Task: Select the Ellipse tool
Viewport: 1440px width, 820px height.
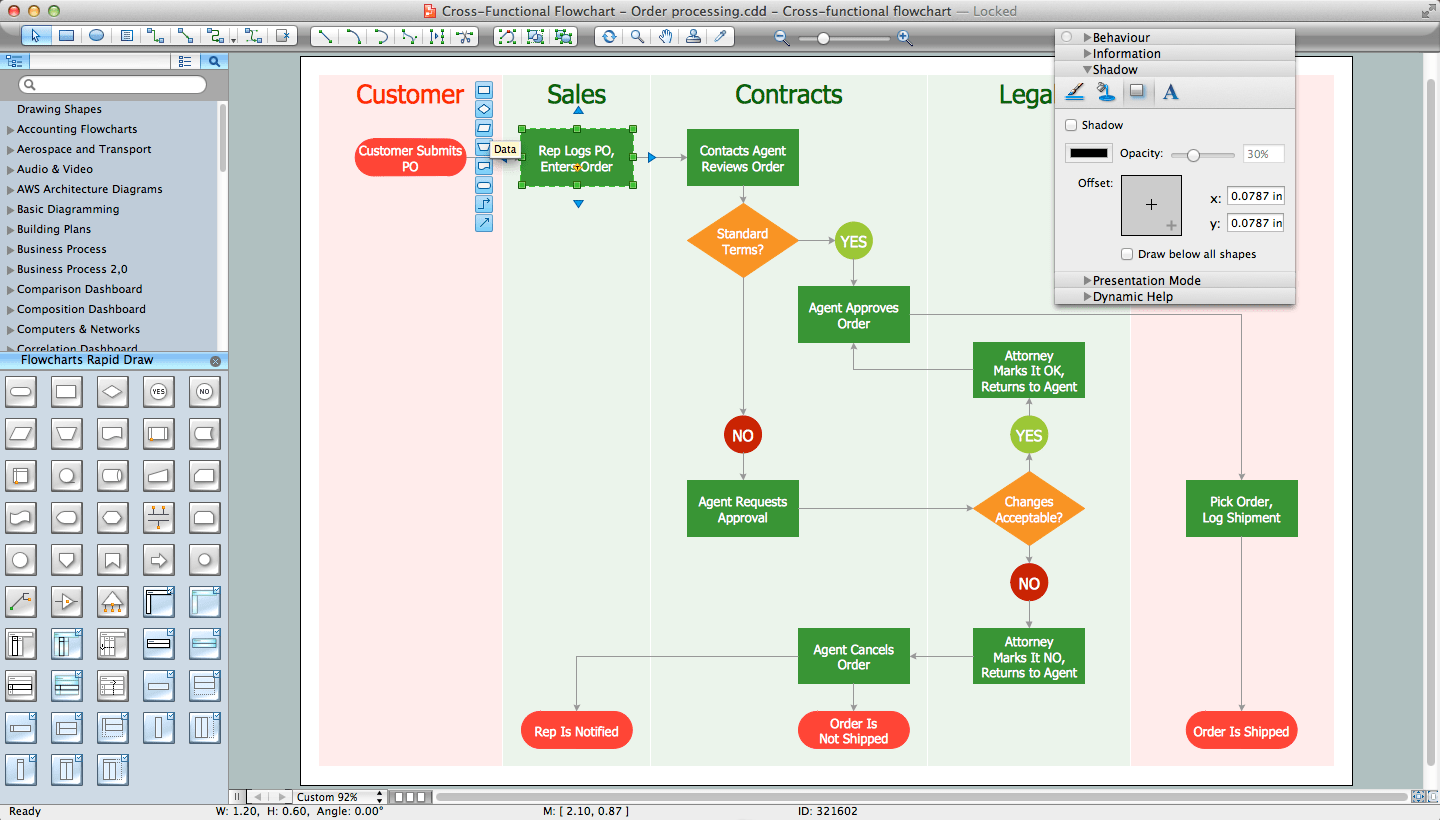Action: click(95, 37)
